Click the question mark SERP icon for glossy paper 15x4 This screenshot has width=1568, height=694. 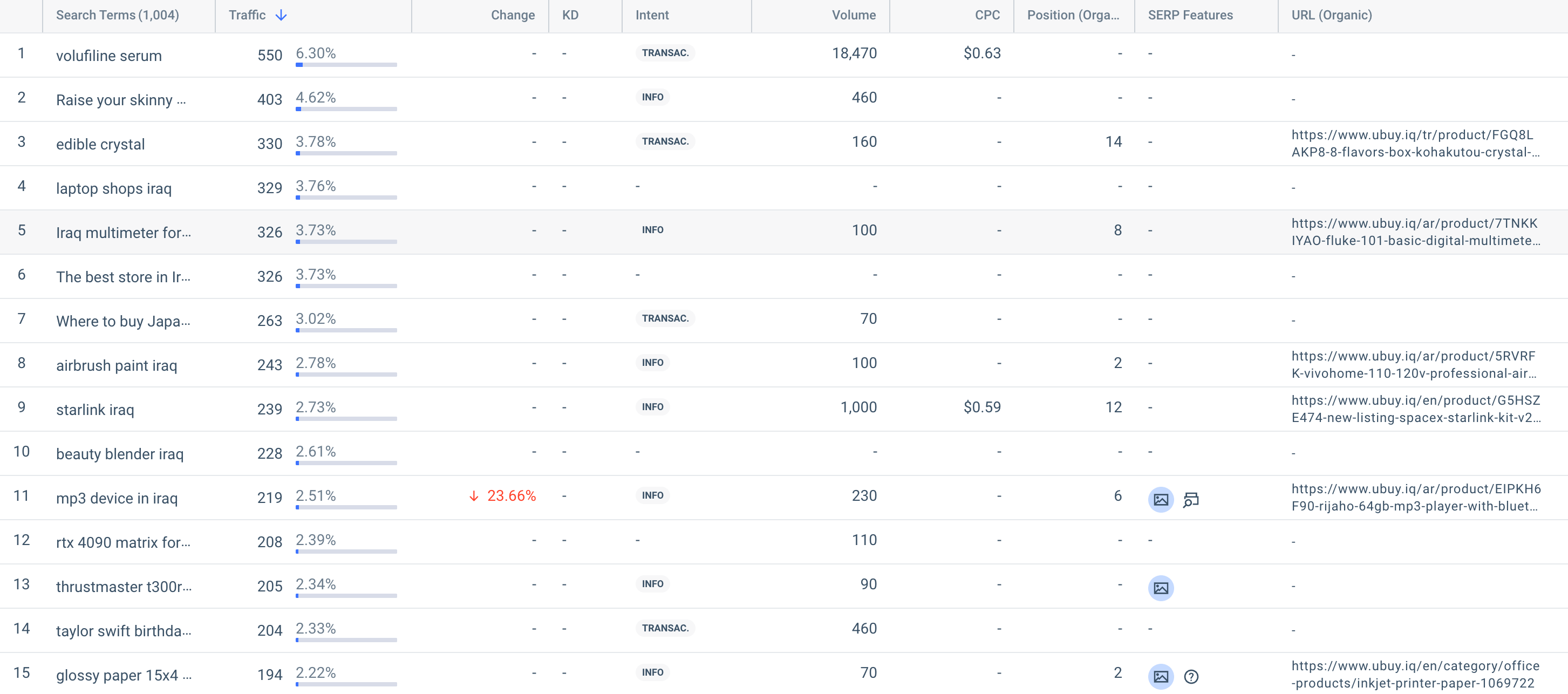coord(1191,677)
